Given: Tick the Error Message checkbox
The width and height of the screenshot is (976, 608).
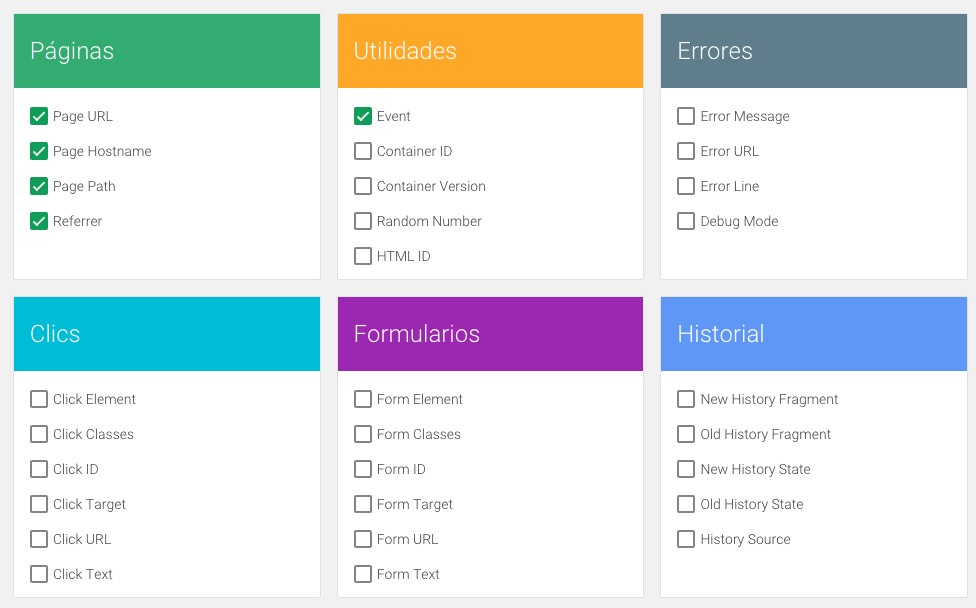Looking at the screenshot, I should click(x=686, y=116).
